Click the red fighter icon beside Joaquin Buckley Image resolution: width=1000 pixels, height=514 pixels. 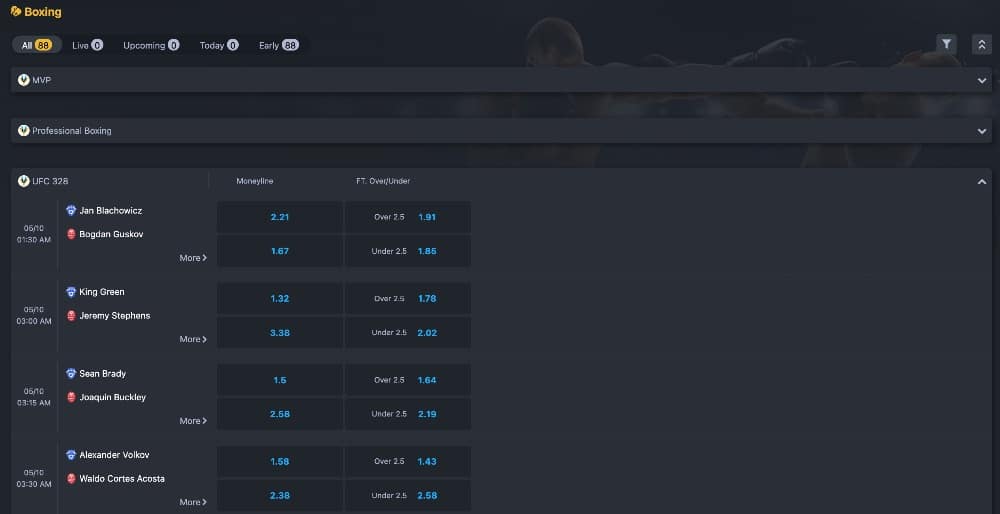coord(71,397)
